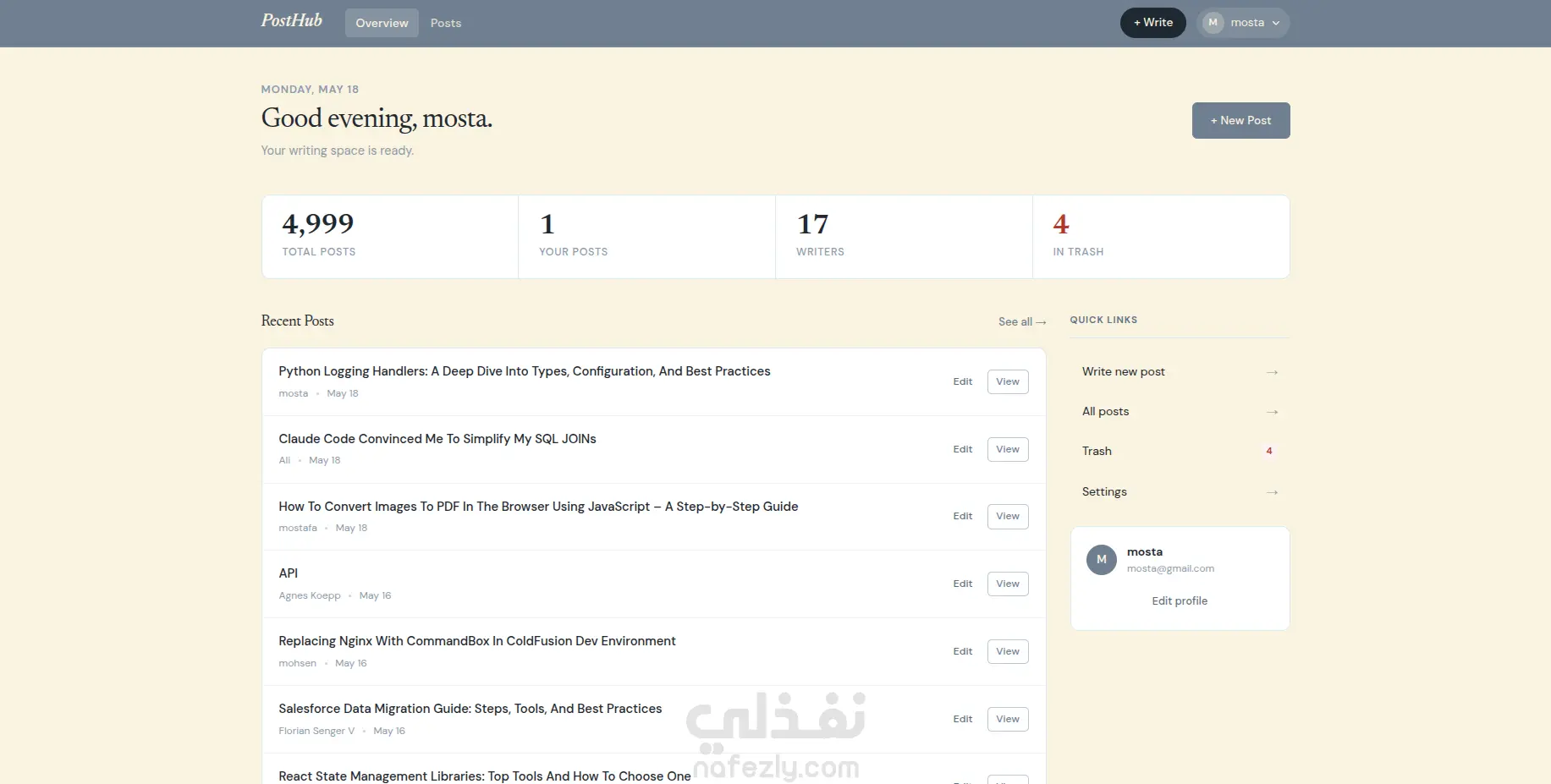Screen dimensions: 1551x784
Task: View the Replacing Nginx With CommandBox post
Action: coord(1008,651)
